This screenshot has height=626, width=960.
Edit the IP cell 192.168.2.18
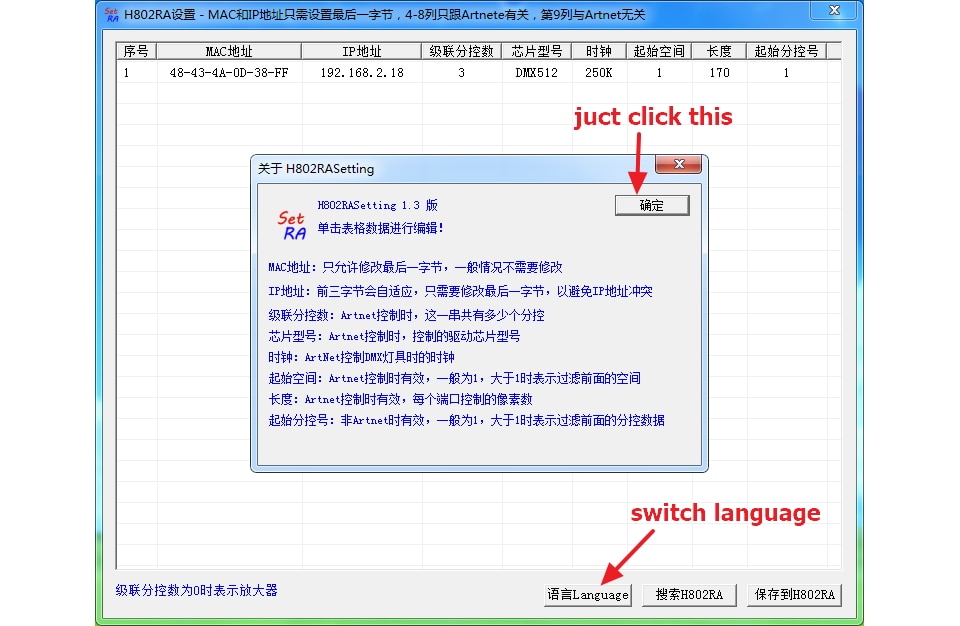pos(362,73)
